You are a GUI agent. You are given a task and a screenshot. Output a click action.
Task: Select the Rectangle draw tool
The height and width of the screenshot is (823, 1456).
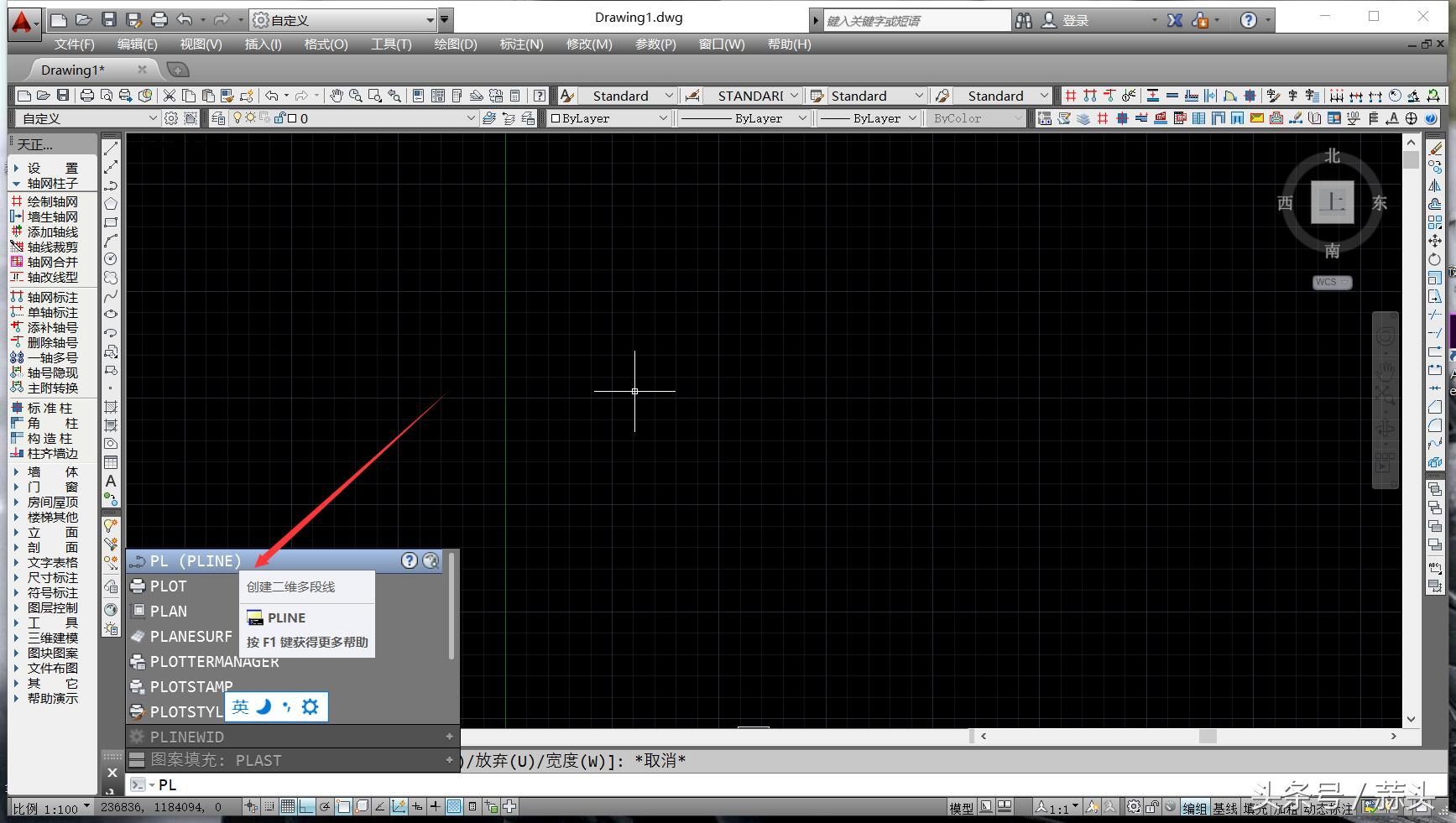[111, 222]
